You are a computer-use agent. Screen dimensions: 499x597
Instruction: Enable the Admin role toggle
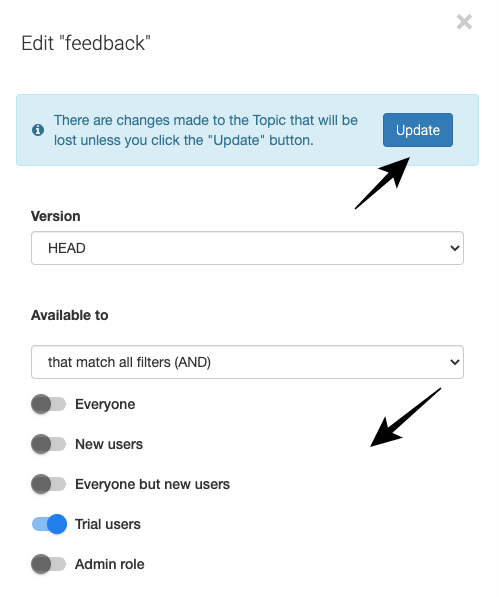(x=48, y=564)
